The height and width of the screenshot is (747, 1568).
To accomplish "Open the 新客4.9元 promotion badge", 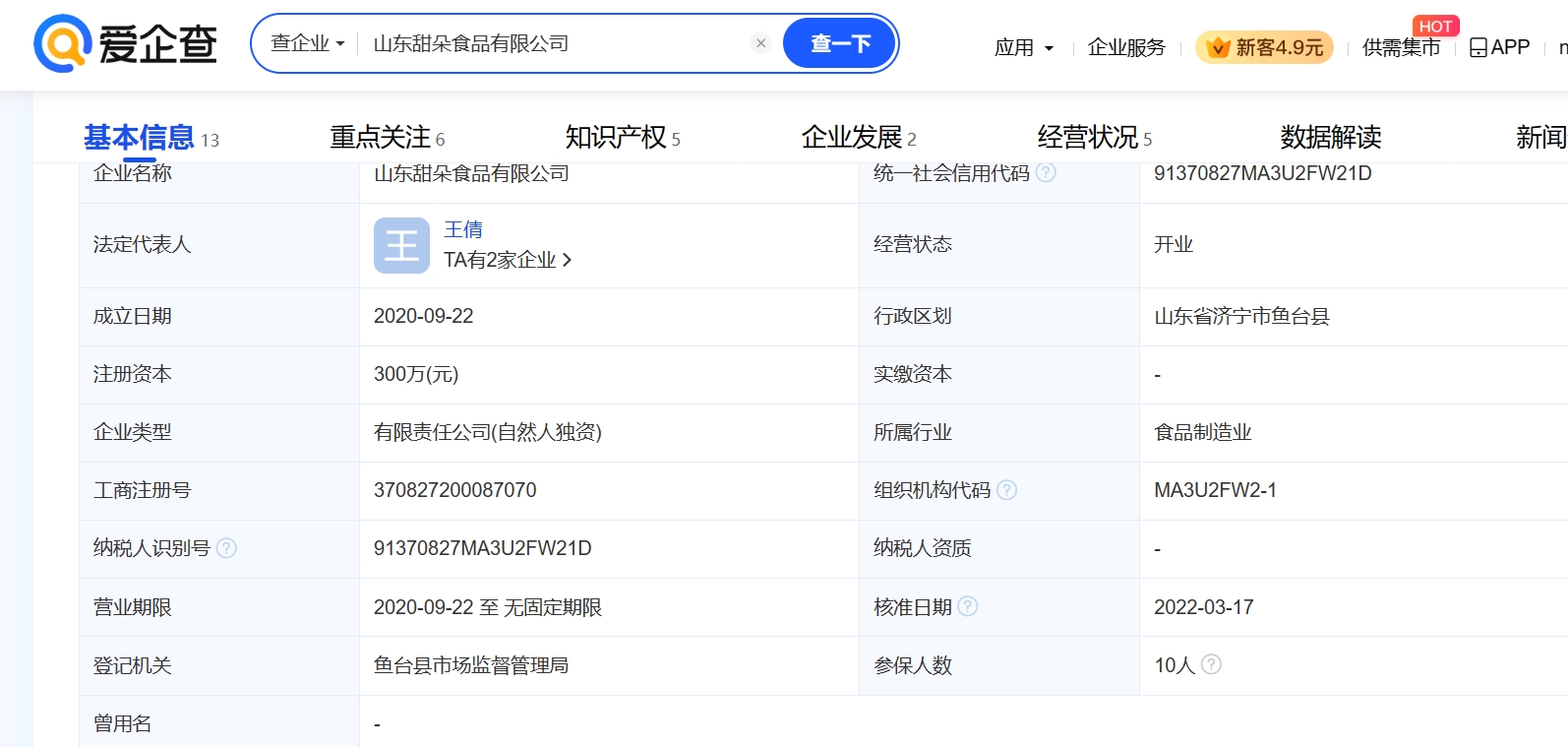I will click(1264, 47).
